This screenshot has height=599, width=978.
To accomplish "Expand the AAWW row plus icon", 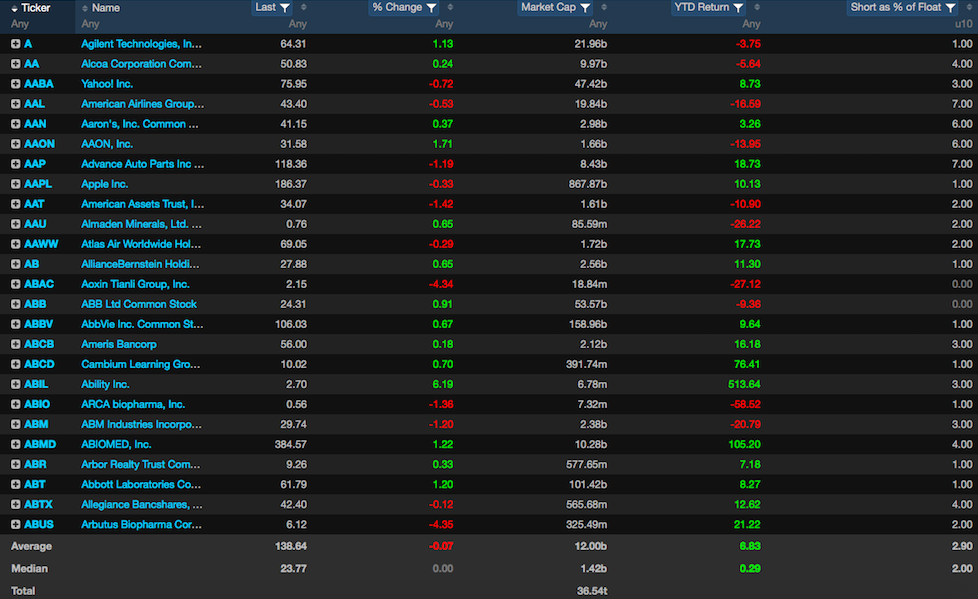I will [16, 244].
